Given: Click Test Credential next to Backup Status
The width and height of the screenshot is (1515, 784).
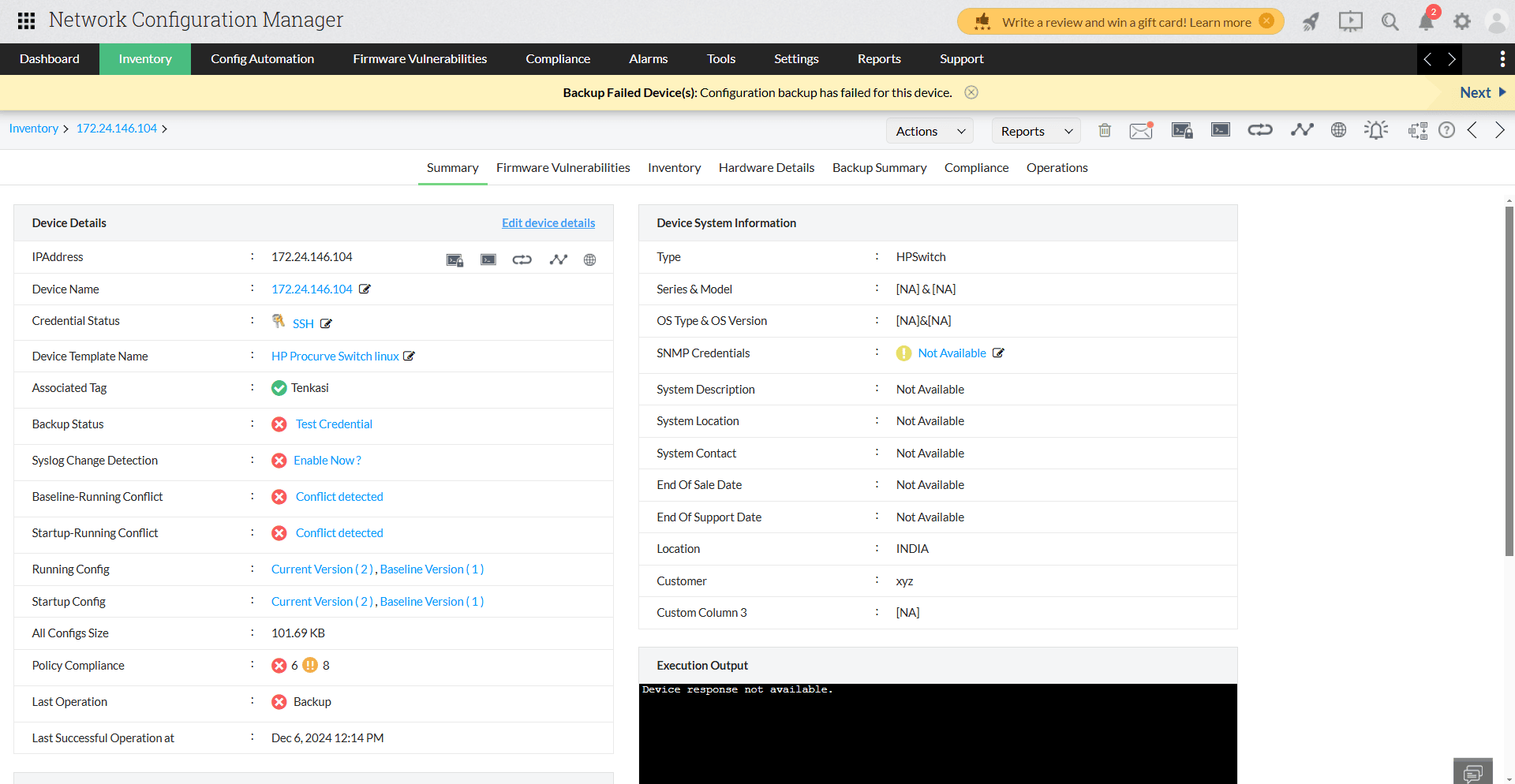Looking at the screenshot, I should click(333, 424).
